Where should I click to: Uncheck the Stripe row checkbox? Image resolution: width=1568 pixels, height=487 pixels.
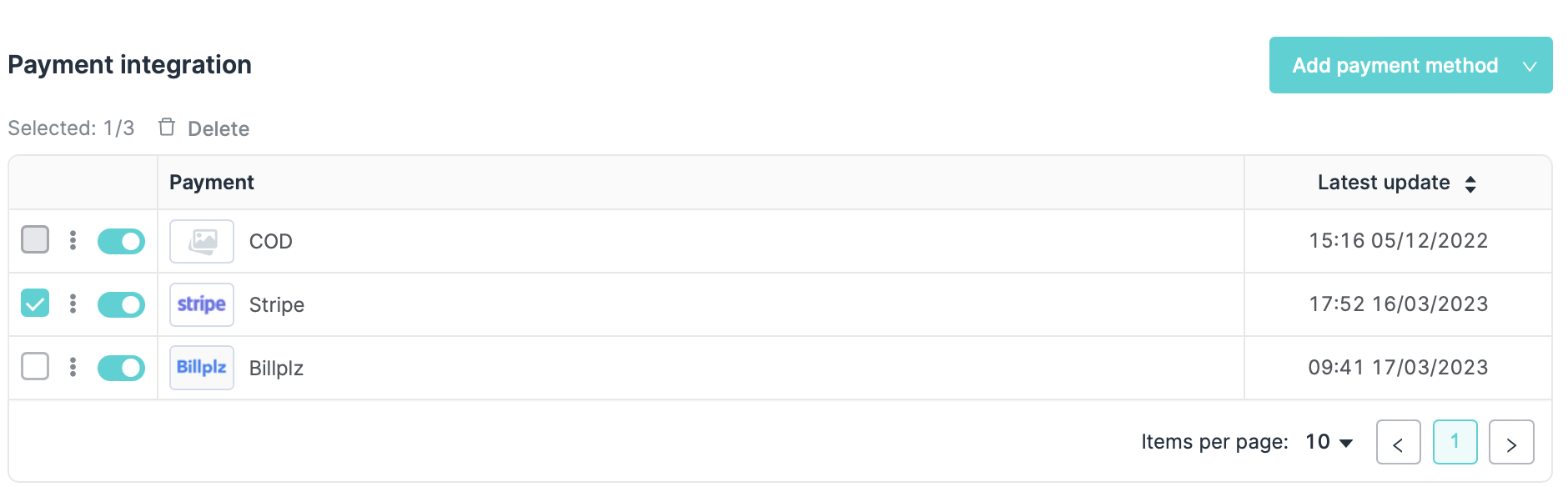point(35,303)
